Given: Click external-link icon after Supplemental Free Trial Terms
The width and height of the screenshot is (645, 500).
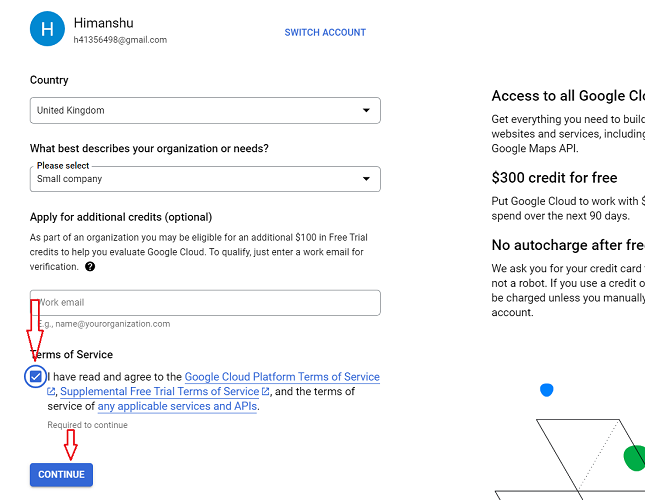Looking at the screenshot, I should [x=266, y=392].
